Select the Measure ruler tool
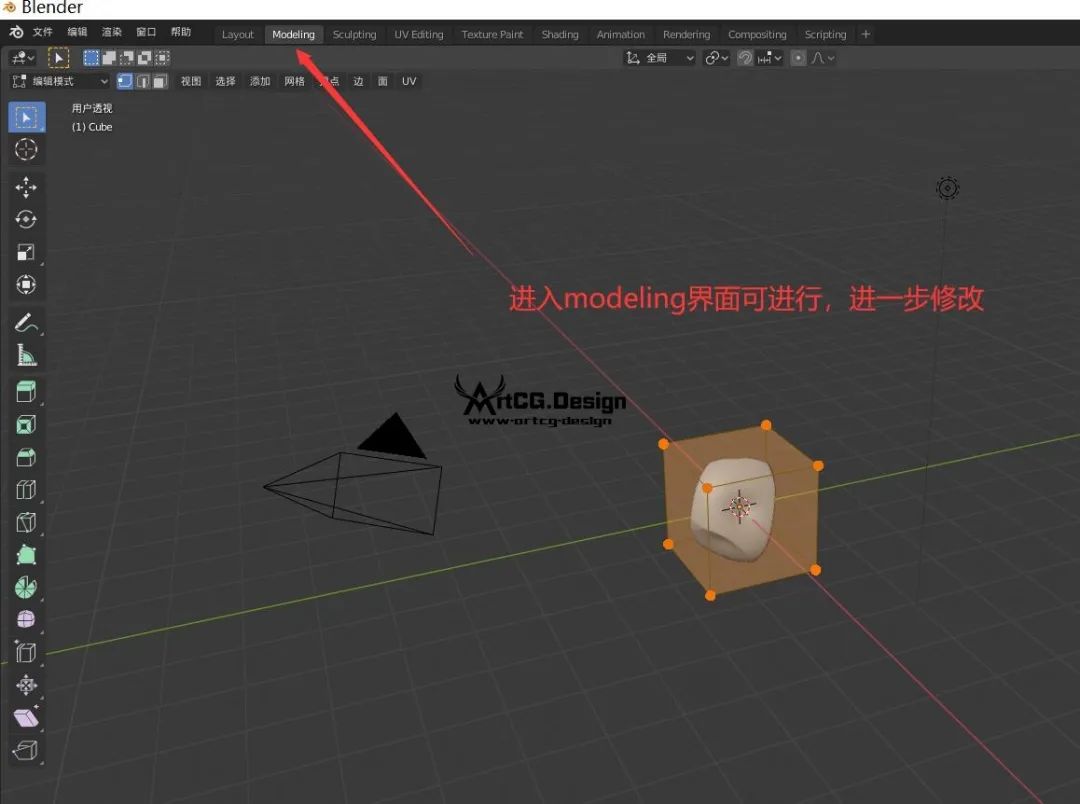 (26, 355)
